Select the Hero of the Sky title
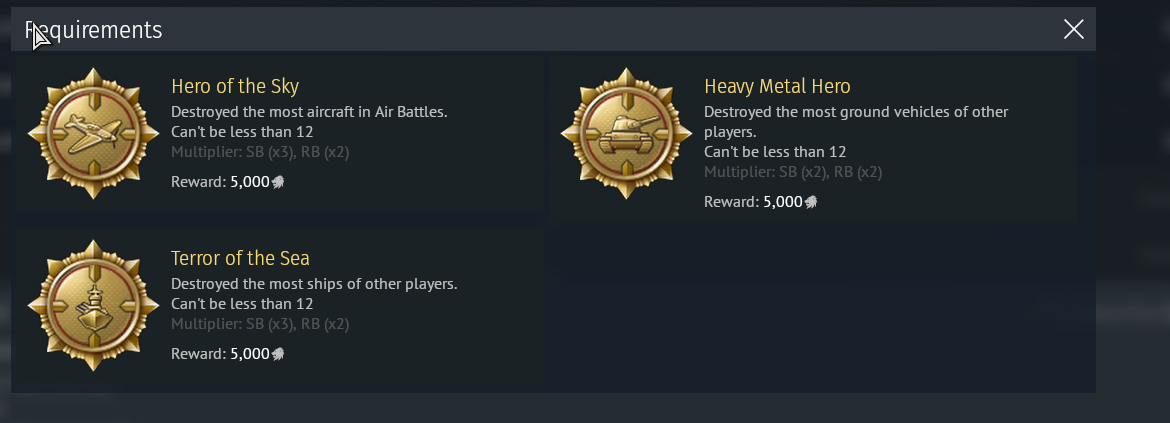 pos(235,87)
